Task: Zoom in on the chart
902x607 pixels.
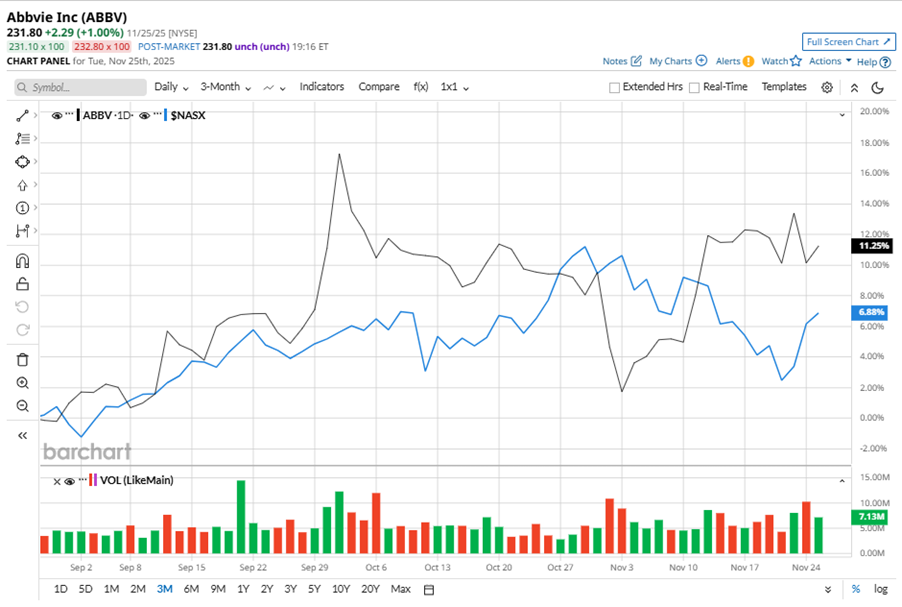Action: click(x=22, y=383)
